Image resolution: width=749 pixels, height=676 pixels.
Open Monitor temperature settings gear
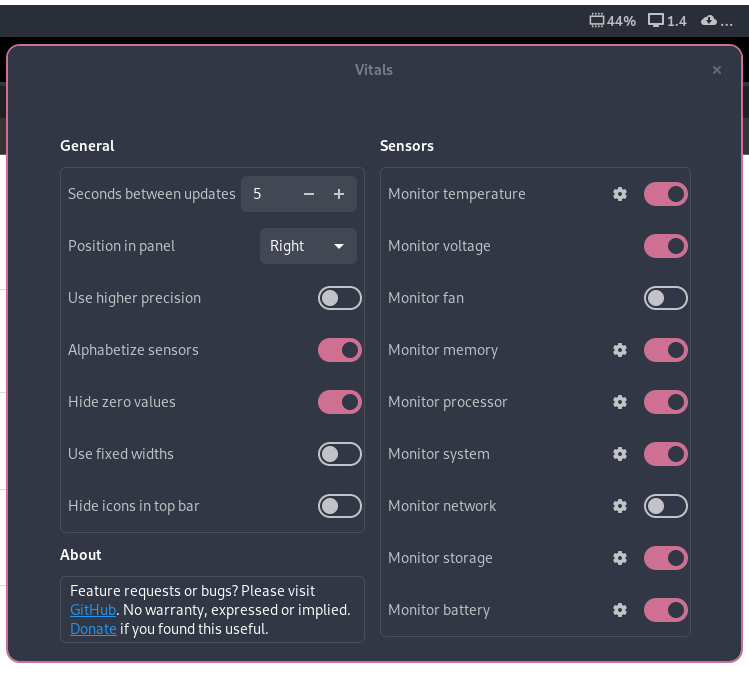coord(620,194)
